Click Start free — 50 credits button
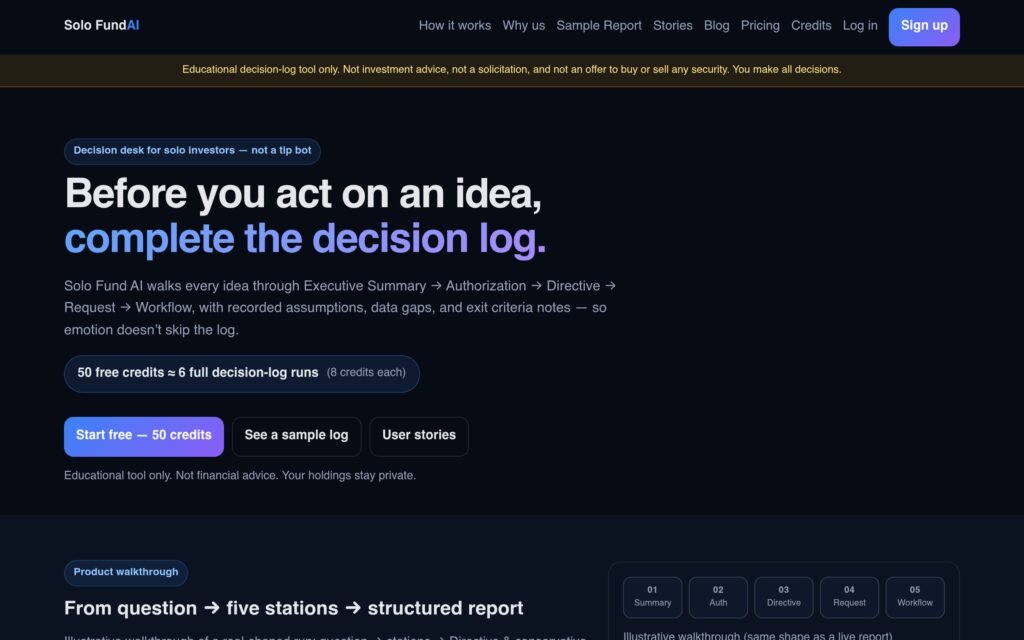The width and height of the screenshot is (1024, 640). pos(144,436)
